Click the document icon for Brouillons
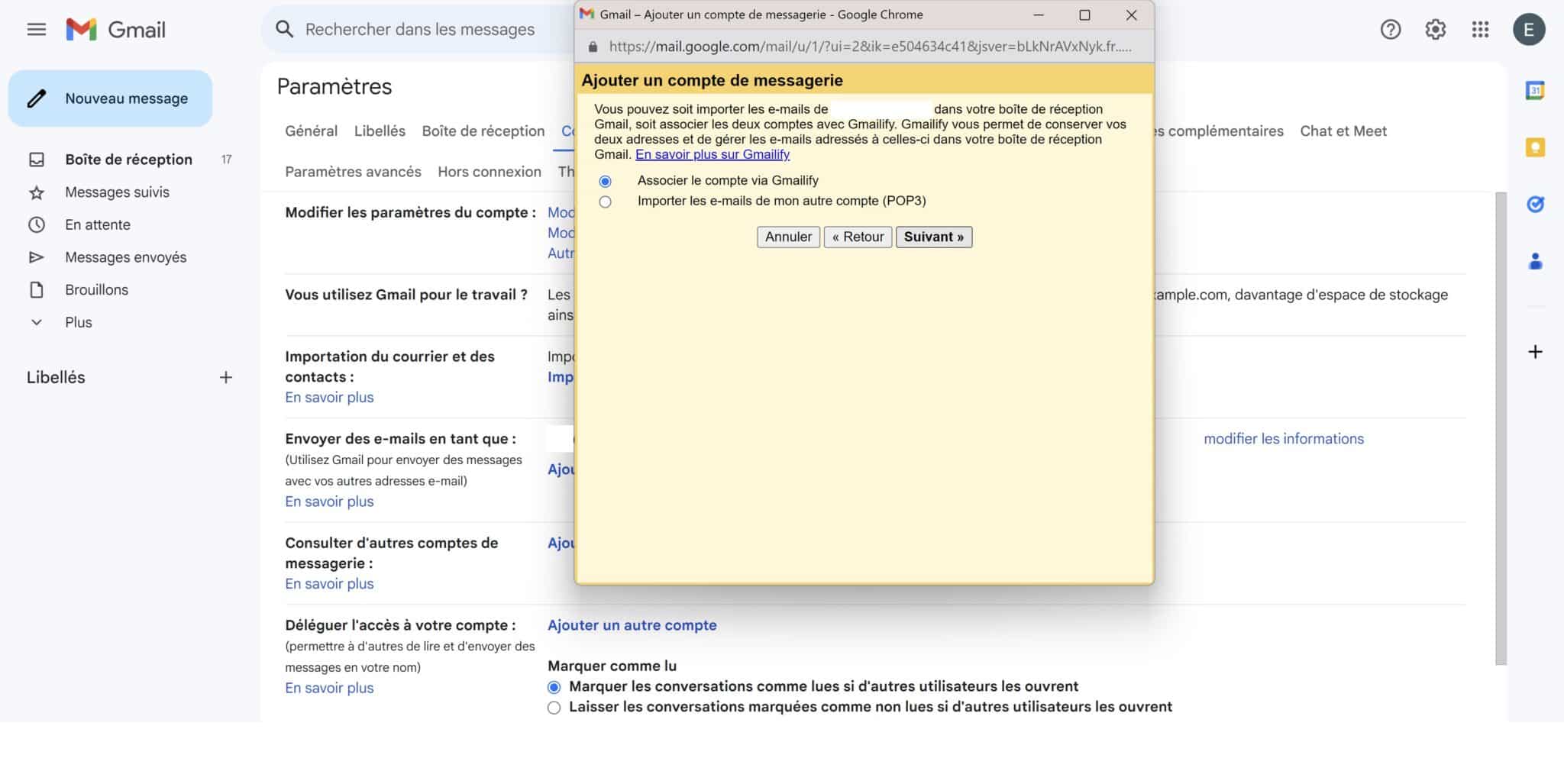This screenshot has height=784, width=1564. click(36, 290)
